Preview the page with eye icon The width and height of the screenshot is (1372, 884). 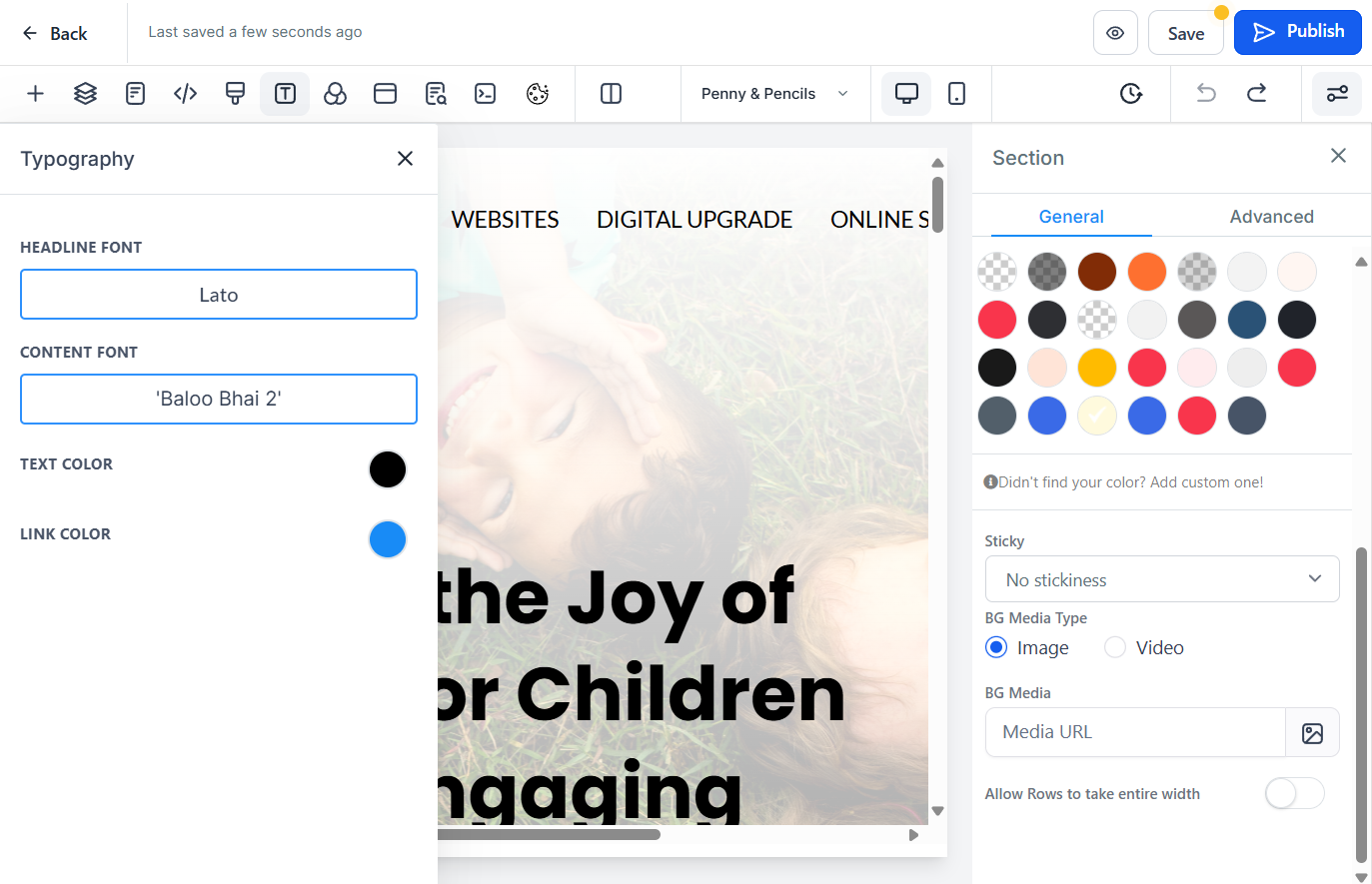(x=1115, y=33)
